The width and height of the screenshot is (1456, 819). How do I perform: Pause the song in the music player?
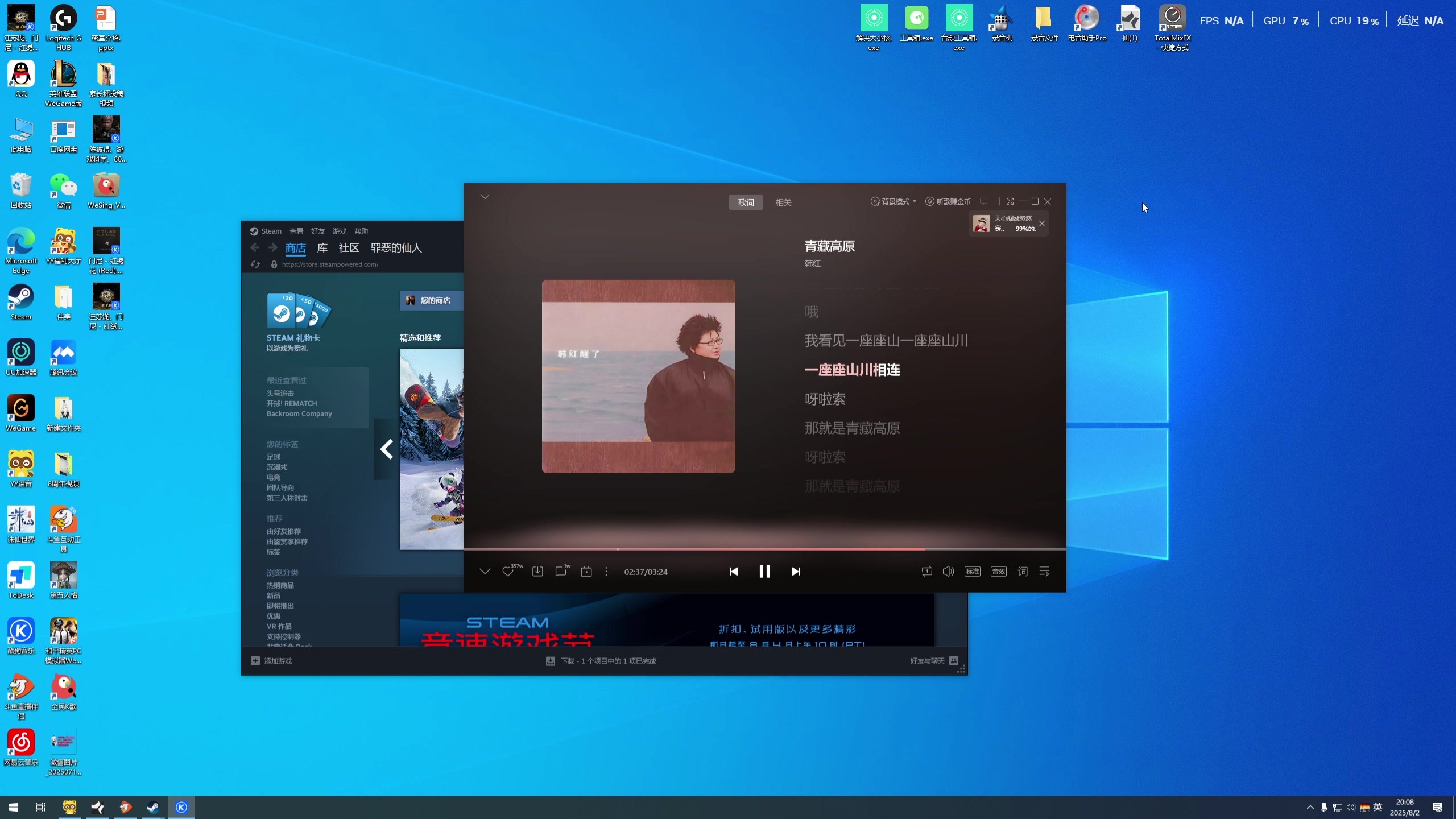tap(764, 572)
